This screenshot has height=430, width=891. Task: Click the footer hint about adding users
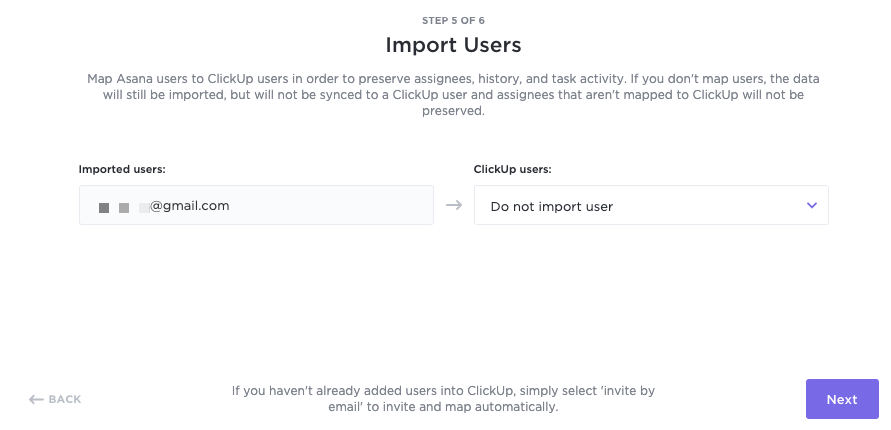coord(443,399)
